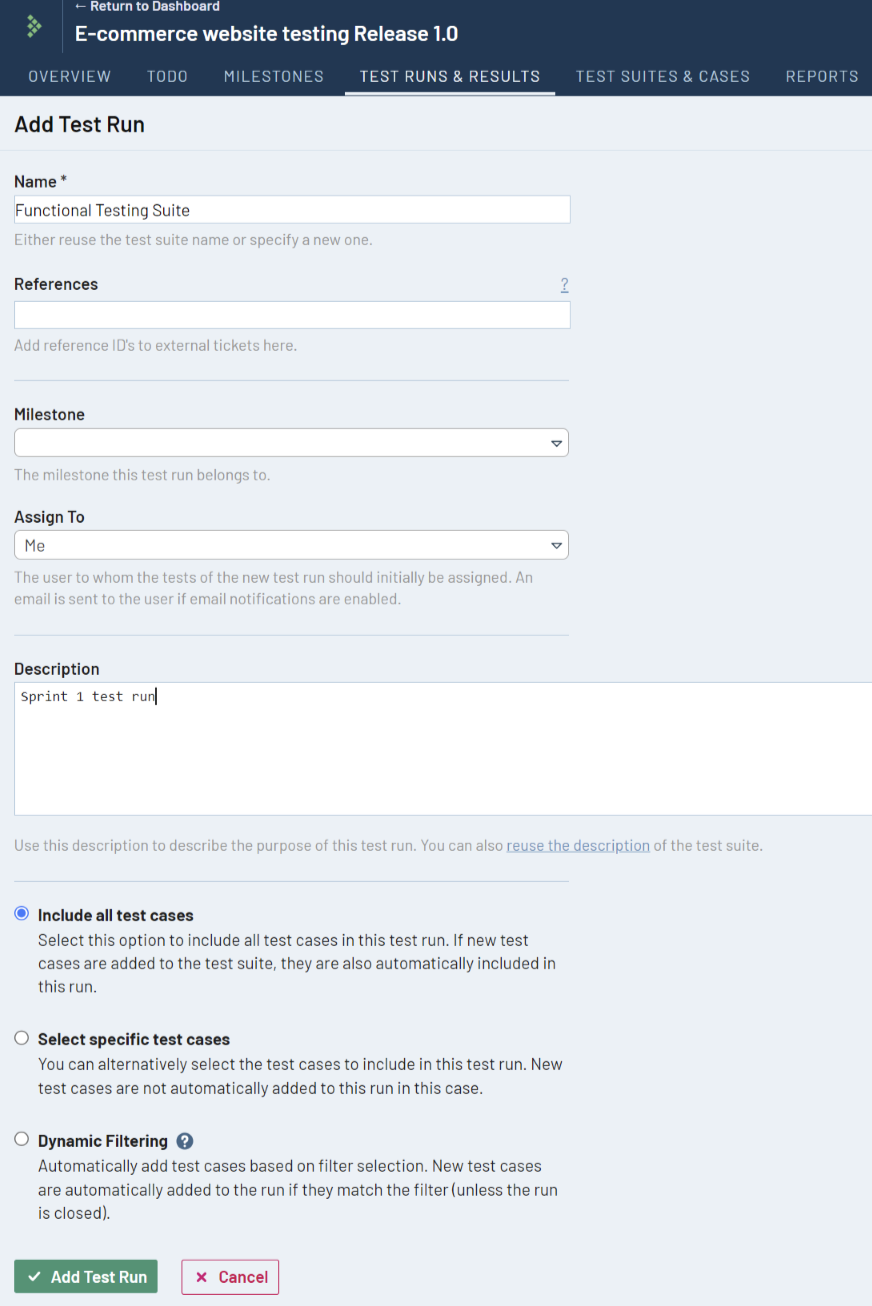This screenshot has height=1306, width=872.
Task: Click the Add Test Run button
Action: (86, 1276)
